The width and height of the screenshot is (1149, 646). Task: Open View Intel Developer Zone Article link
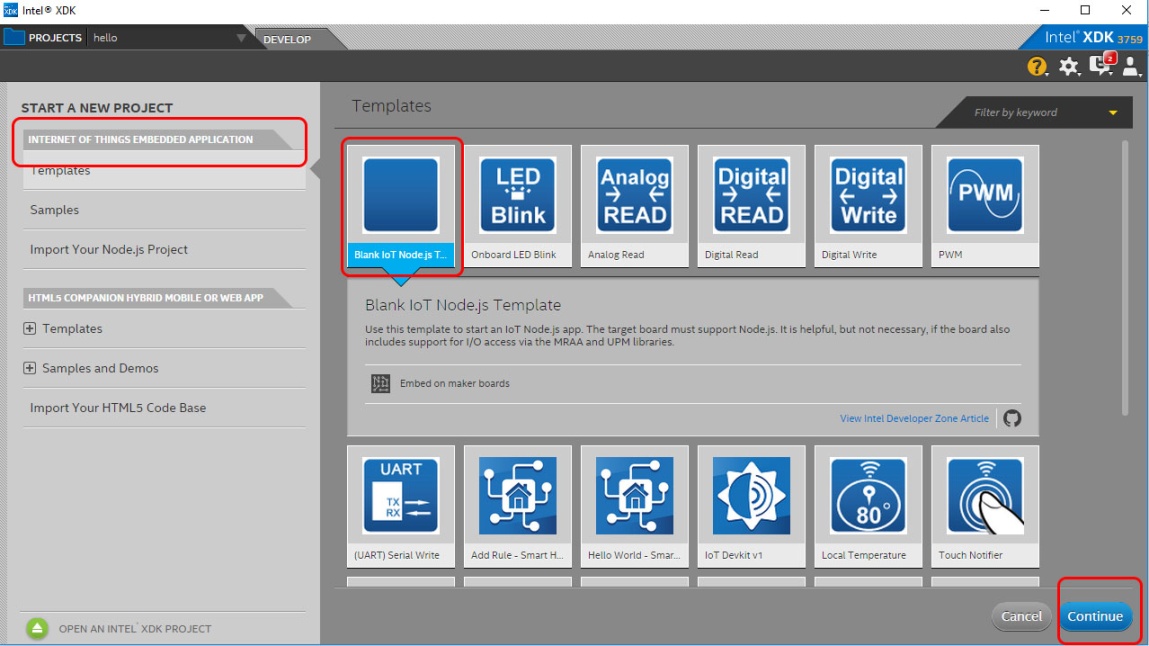pyautogui.click(x=914, y=419)
